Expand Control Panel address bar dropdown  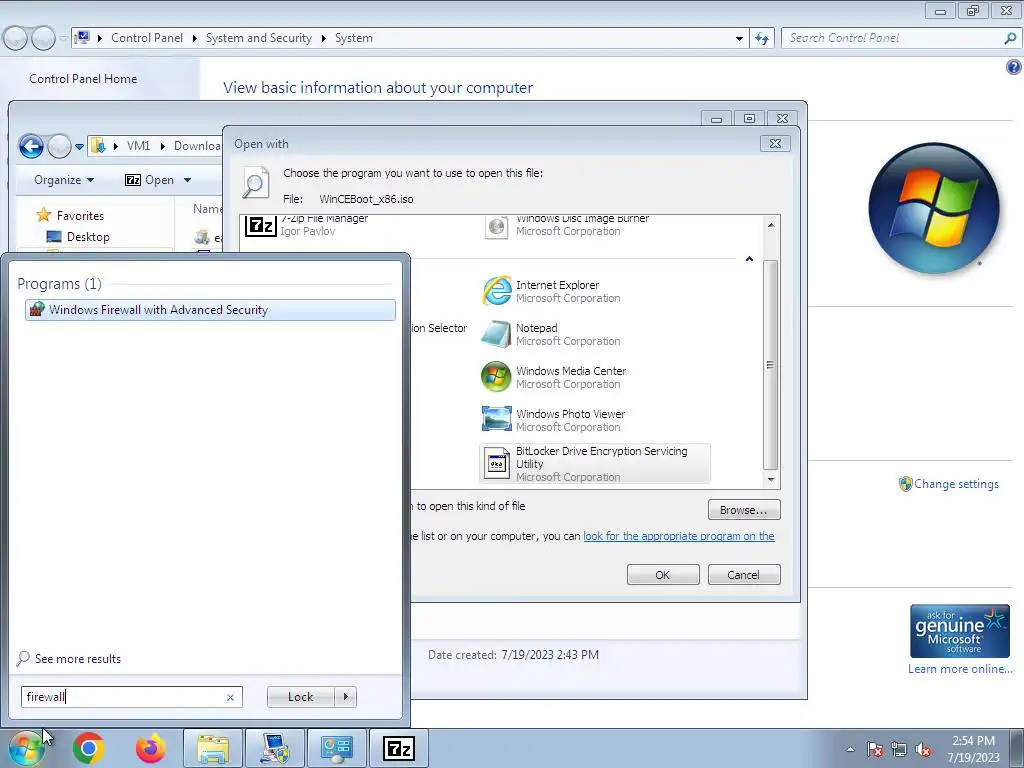click(739, 39)
